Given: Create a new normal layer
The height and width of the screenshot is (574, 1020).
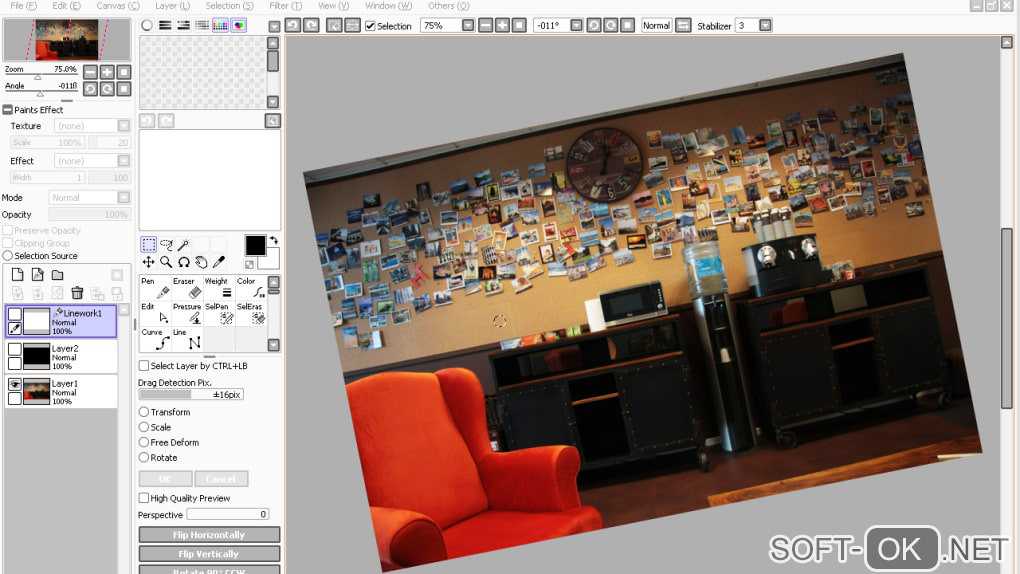Looking at the screenshot, I should [18, 274].
